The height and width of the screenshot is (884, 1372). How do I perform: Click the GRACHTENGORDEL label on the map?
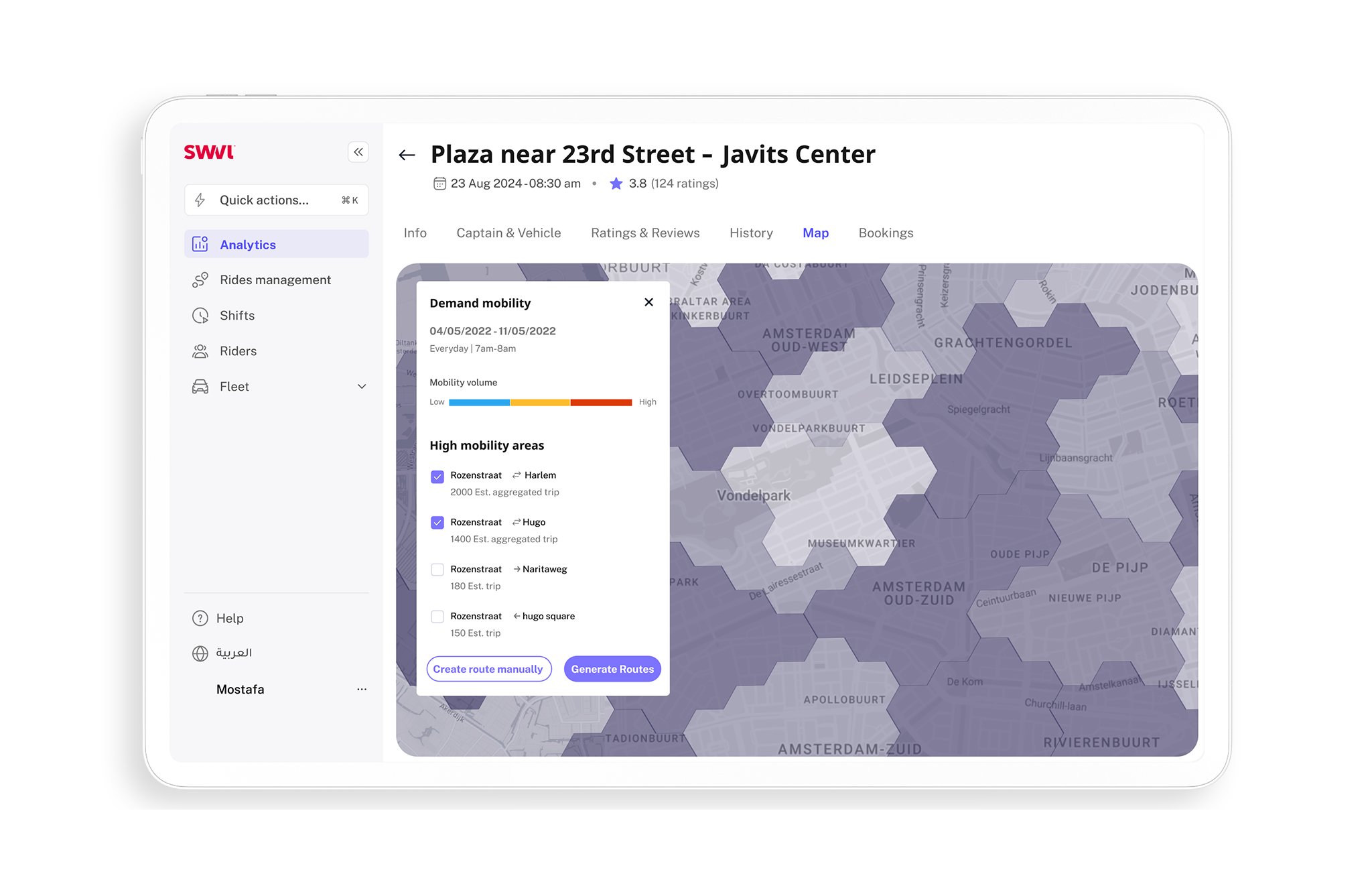click(x=1003, y=342)
